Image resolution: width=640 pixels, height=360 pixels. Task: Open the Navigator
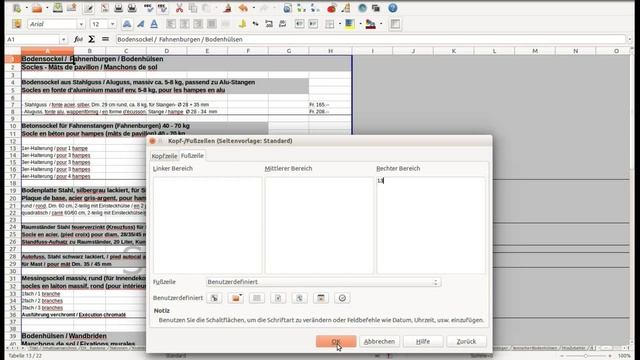coord(362,8)
